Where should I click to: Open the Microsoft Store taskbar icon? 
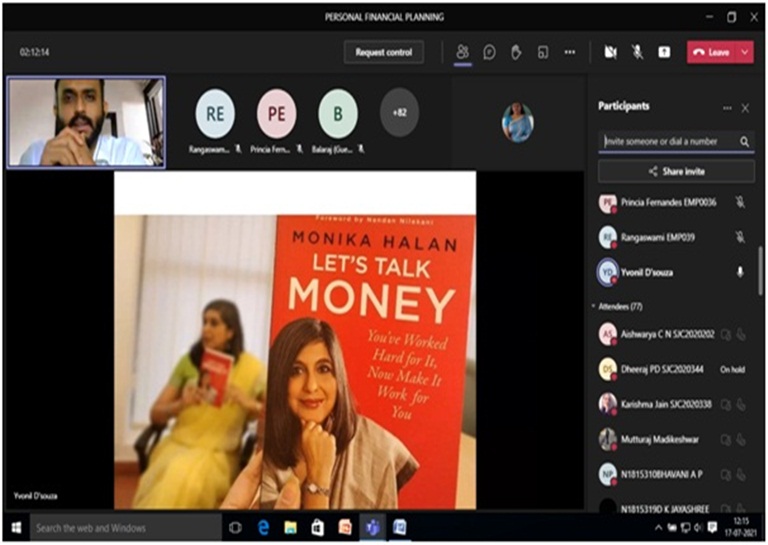[317, 528]
